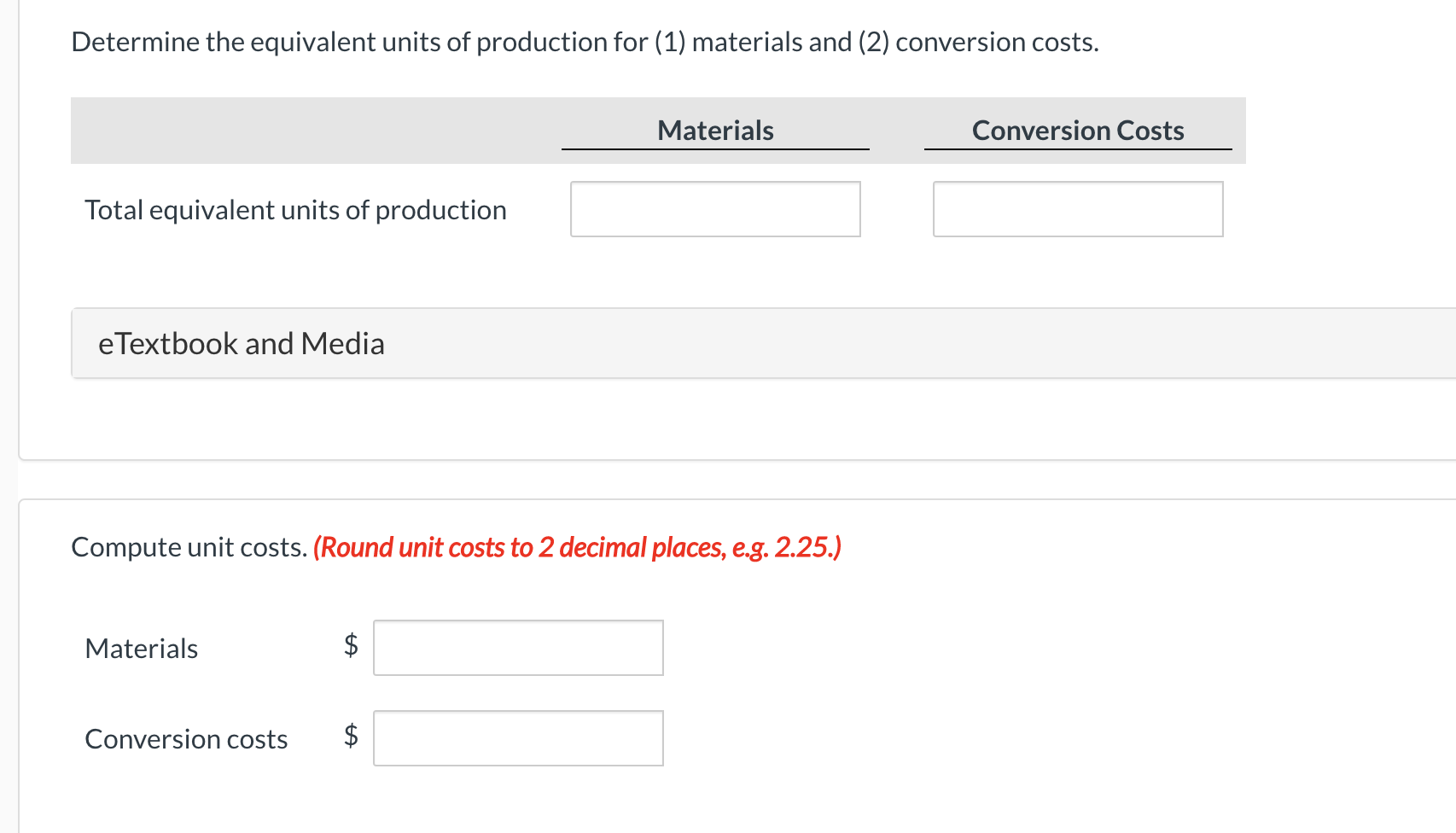Image resolution: width=1456 pixels, height=833 pixels.
Task: Click the underline beneath Conversion Costs header
Action: pyautogui.click(x=1078, y=149)
